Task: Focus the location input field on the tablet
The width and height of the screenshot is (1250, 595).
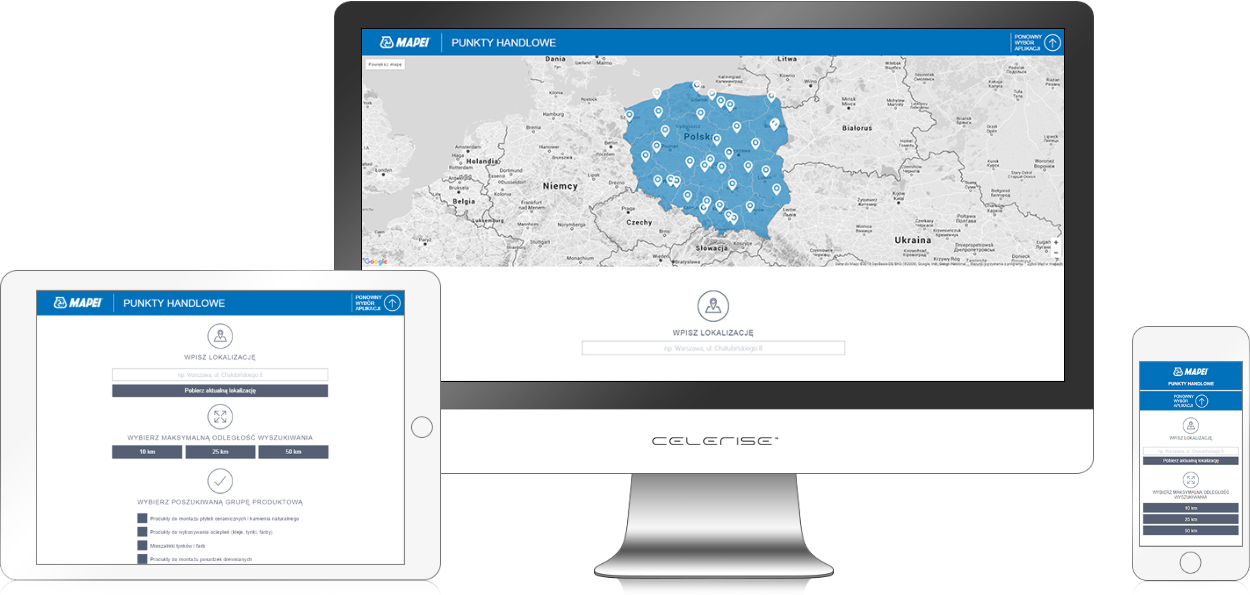Action: [220, 375]
